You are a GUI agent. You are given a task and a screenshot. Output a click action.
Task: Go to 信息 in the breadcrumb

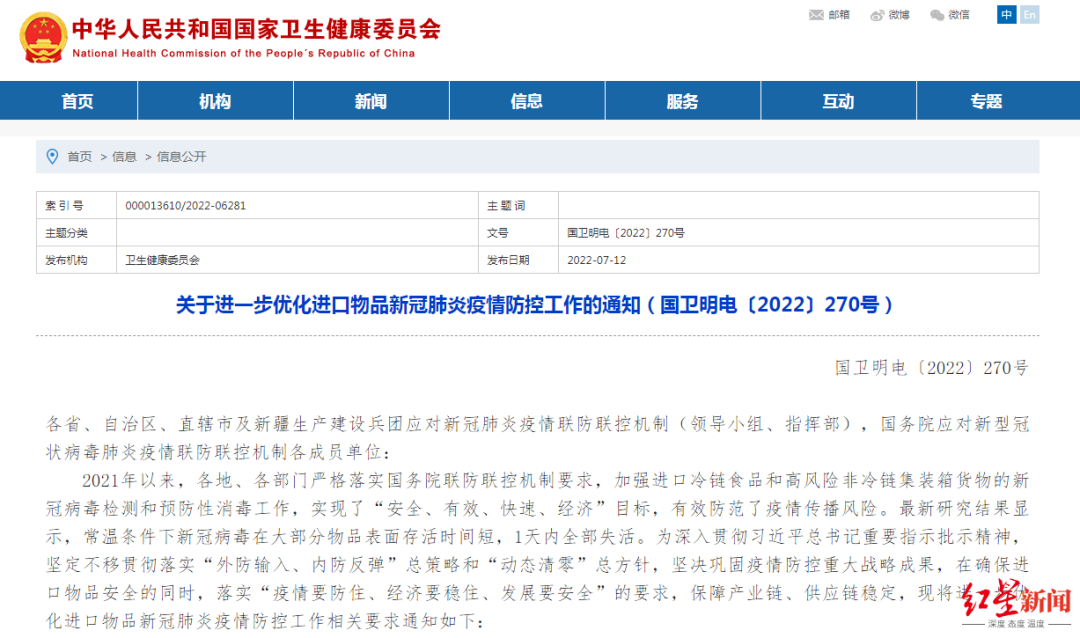[124, 156]
